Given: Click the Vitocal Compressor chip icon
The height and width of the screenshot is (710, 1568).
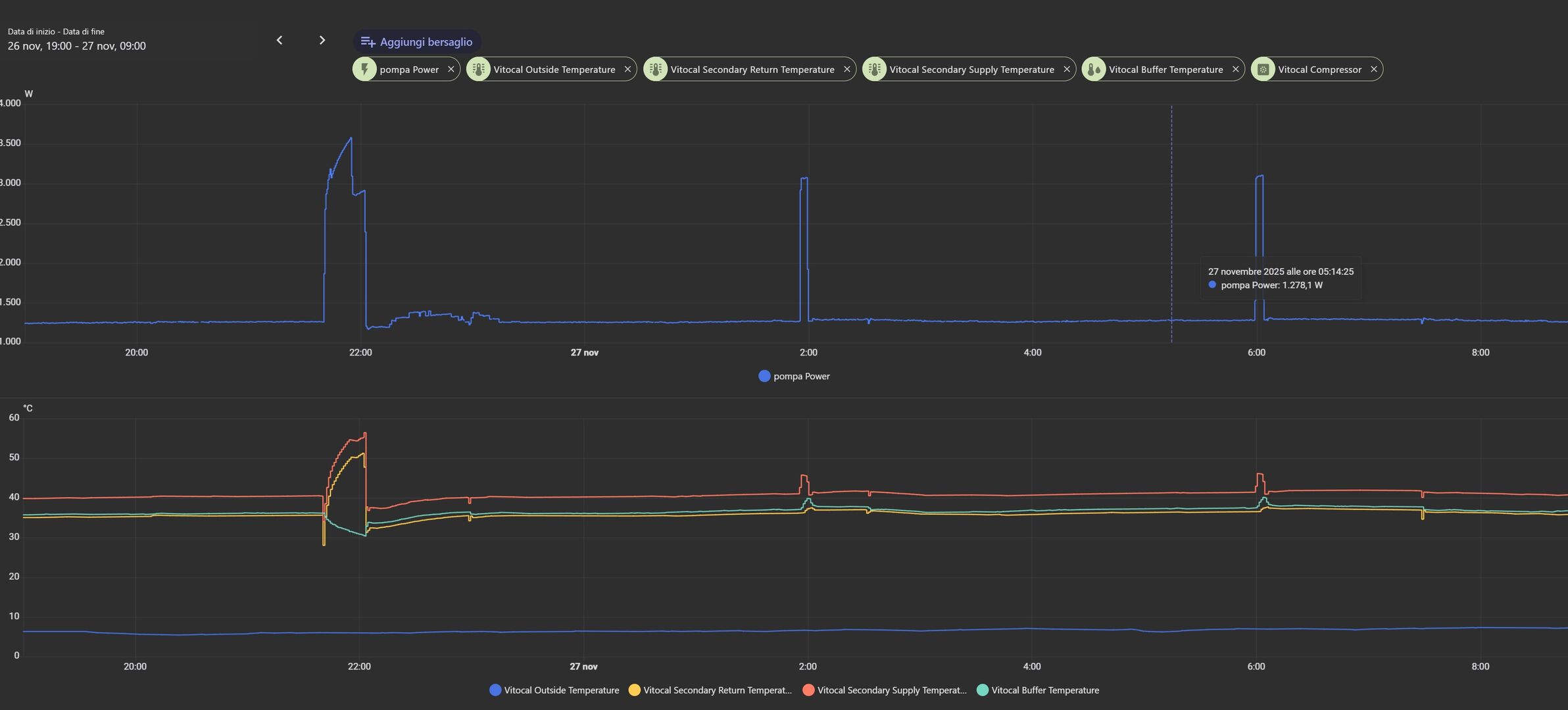Looking at the screenshot, I should click(1263, 69).
